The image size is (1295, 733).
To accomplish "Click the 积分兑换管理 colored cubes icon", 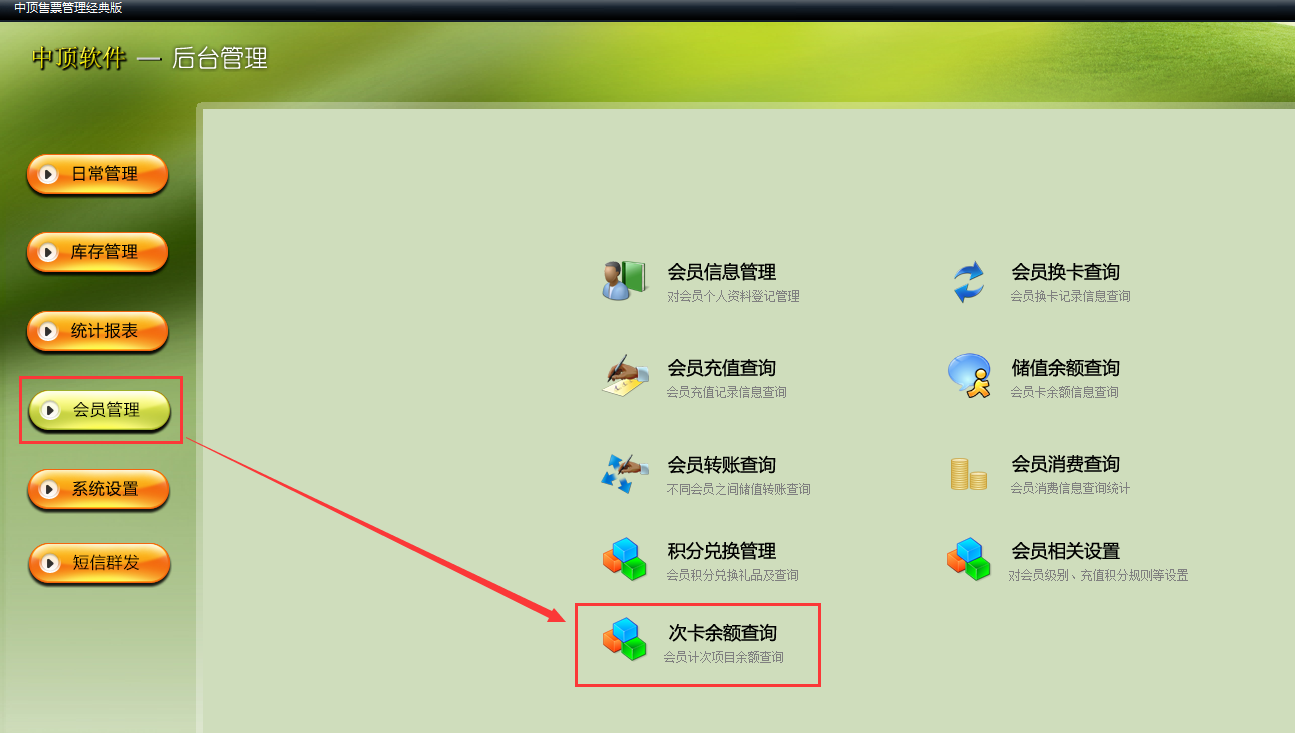I will 625,559.
